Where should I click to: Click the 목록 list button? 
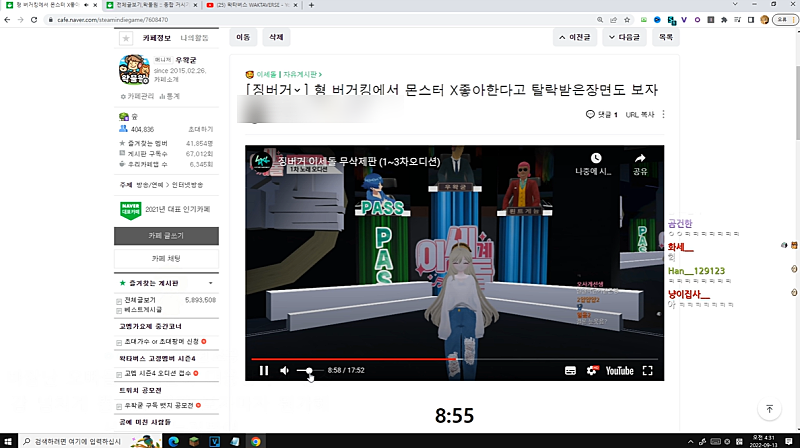click(664, 37)
